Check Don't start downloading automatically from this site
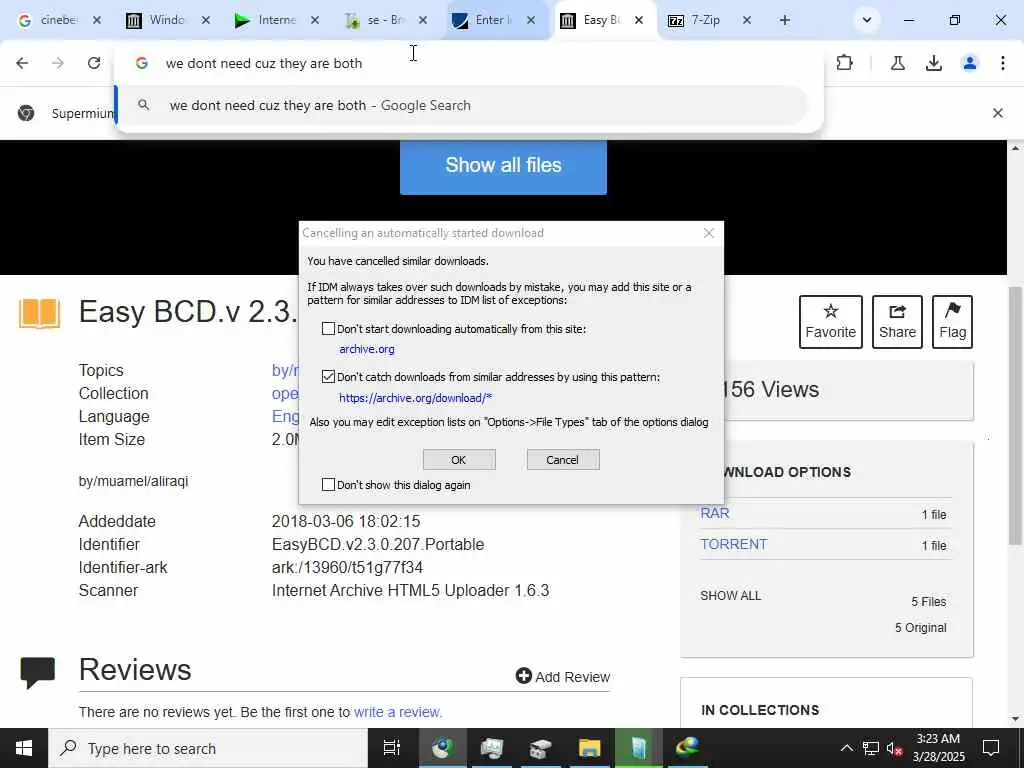This screenshot has width=1024, height=768. tap(328, 328)
